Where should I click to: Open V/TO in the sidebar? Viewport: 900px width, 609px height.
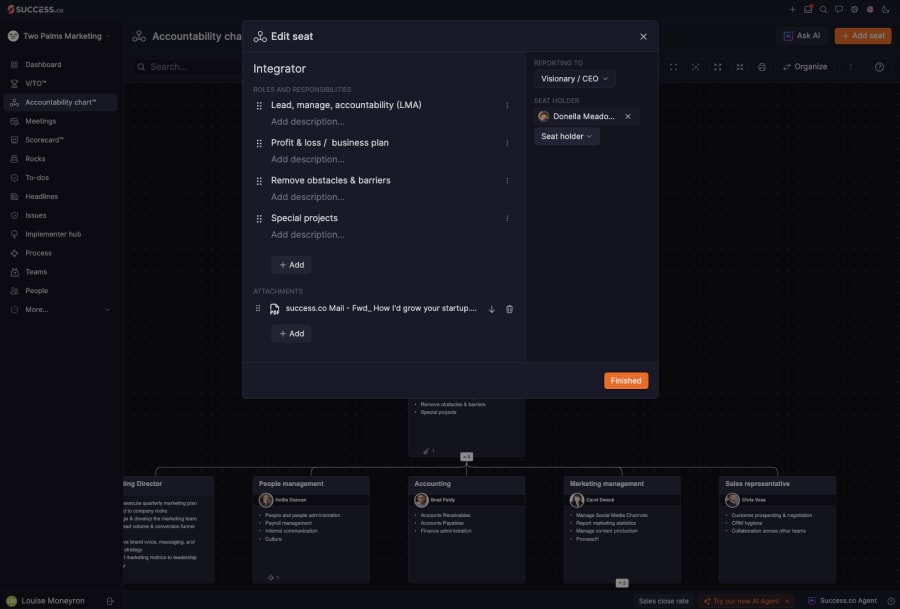pos(36,83)
